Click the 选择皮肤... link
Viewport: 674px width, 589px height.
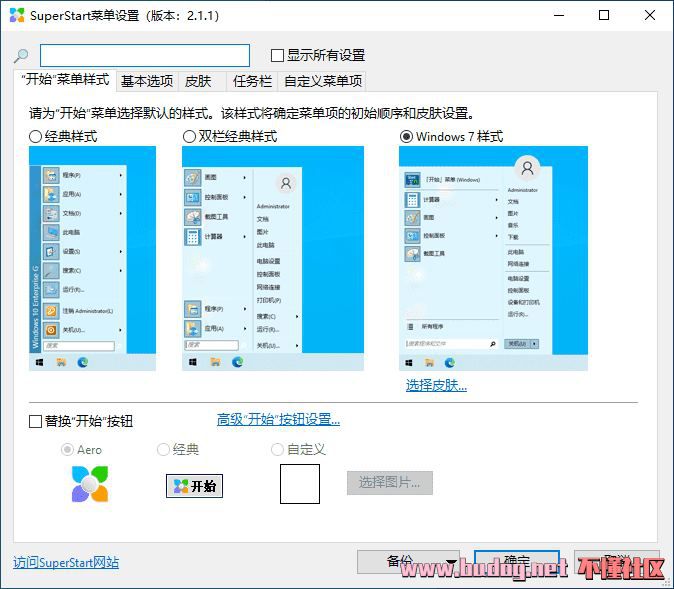(436, 385)
